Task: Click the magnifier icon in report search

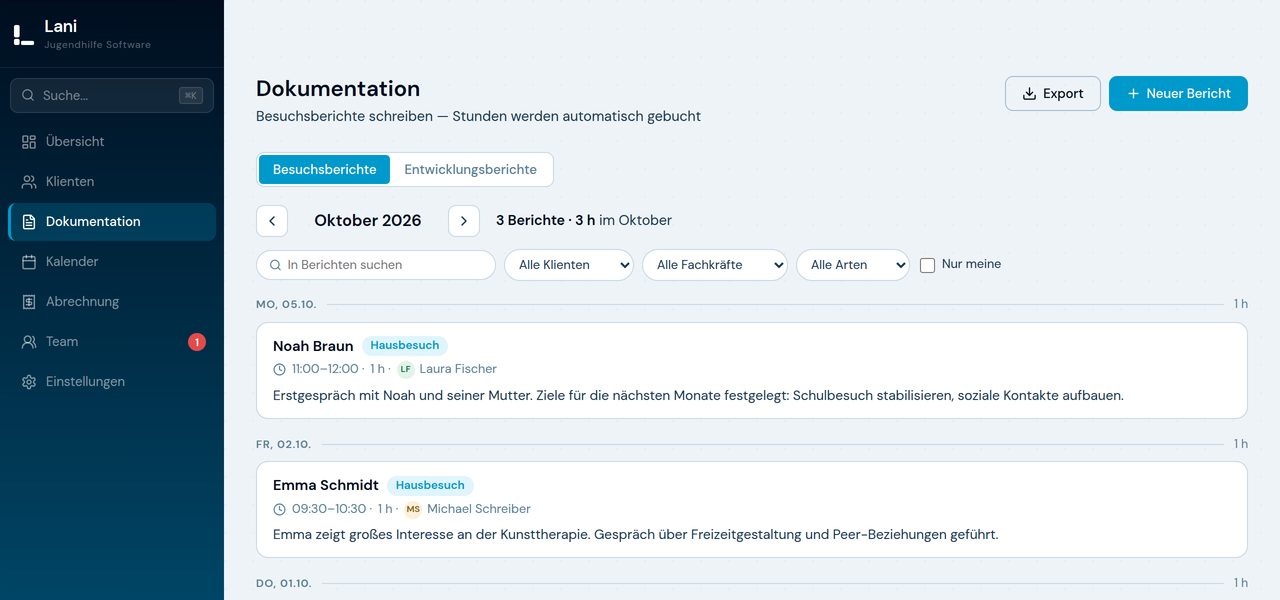Action: point(275,265)
